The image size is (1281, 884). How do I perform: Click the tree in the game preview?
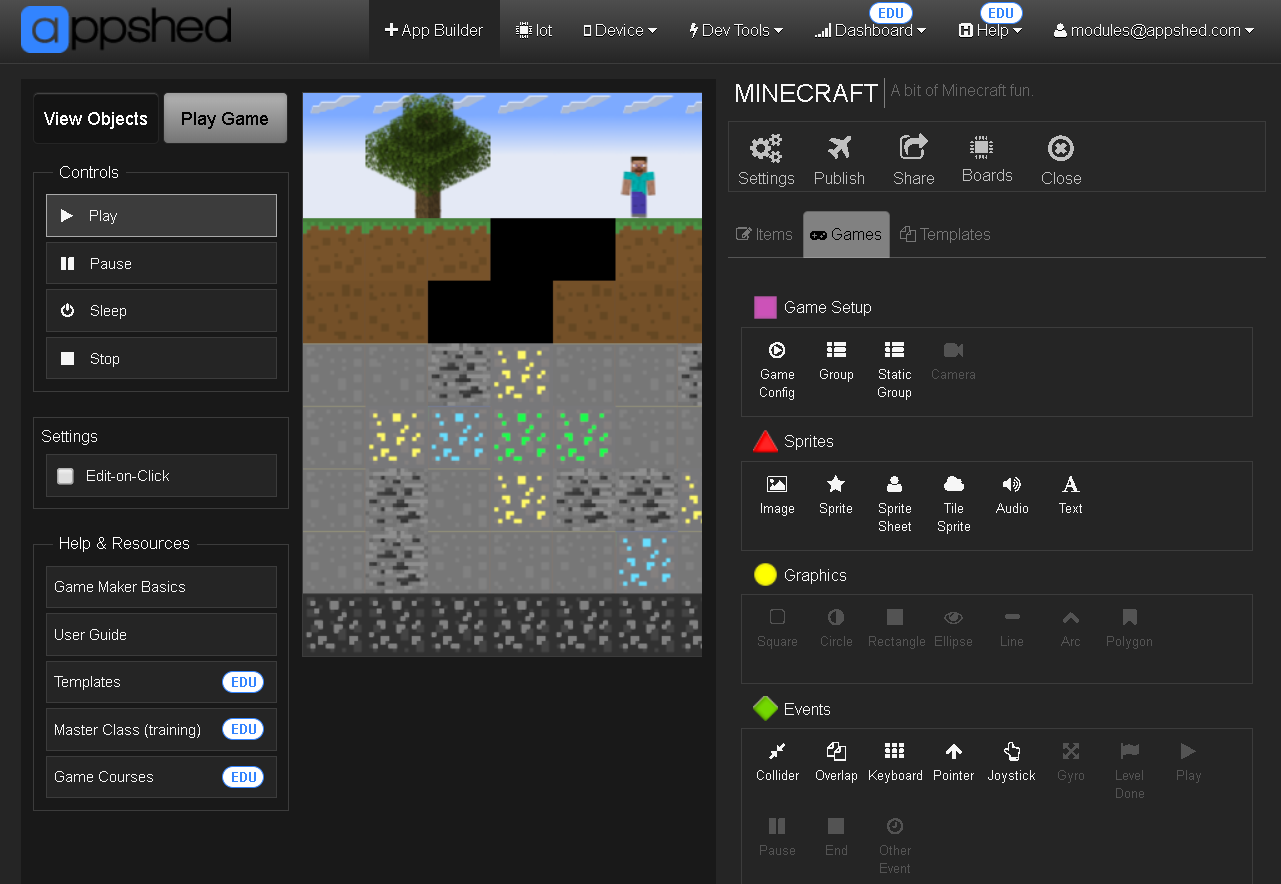point(428,157)
